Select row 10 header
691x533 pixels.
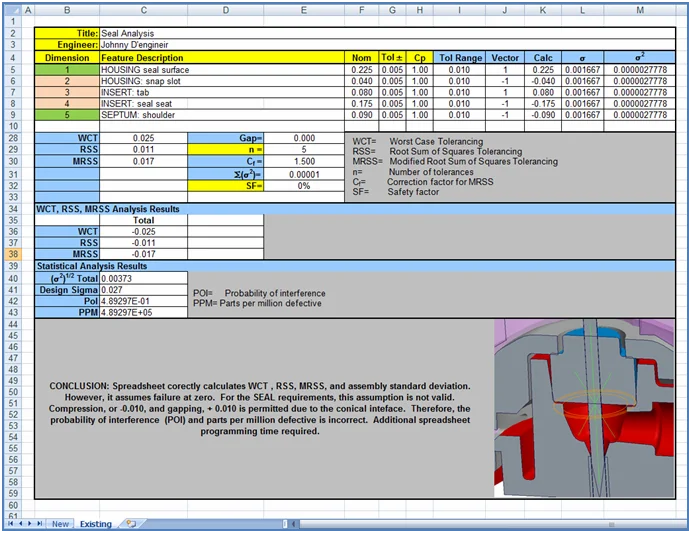click(13, 126)
